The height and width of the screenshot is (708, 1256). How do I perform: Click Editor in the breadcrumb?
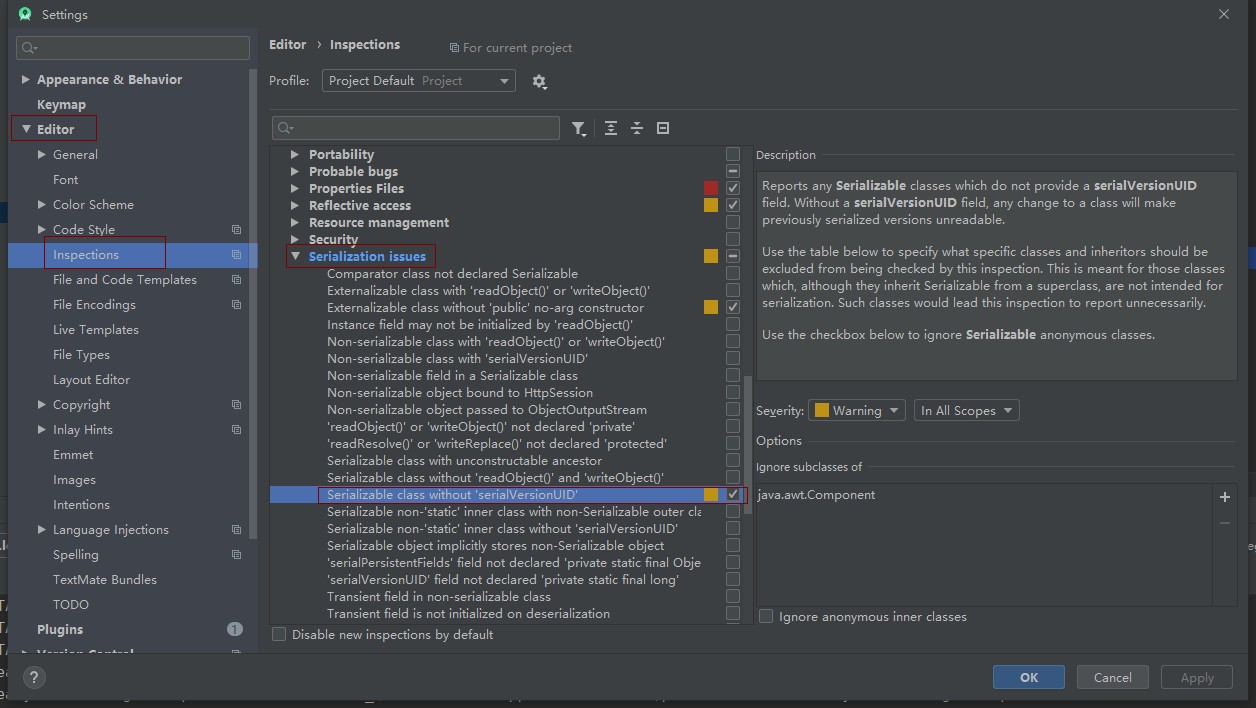click(x=288, y=44)
